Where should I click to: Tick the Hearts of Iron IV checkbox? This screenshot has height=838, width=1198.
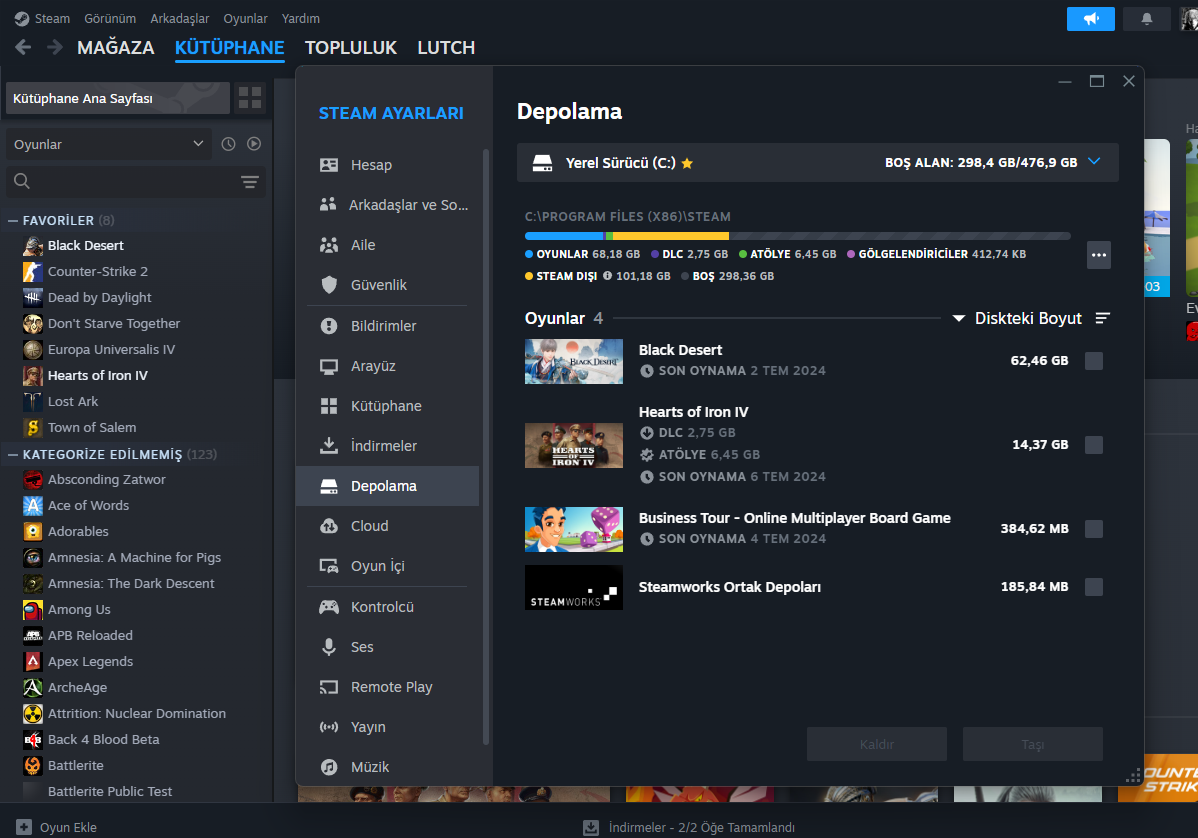[x=1094, y=445]
